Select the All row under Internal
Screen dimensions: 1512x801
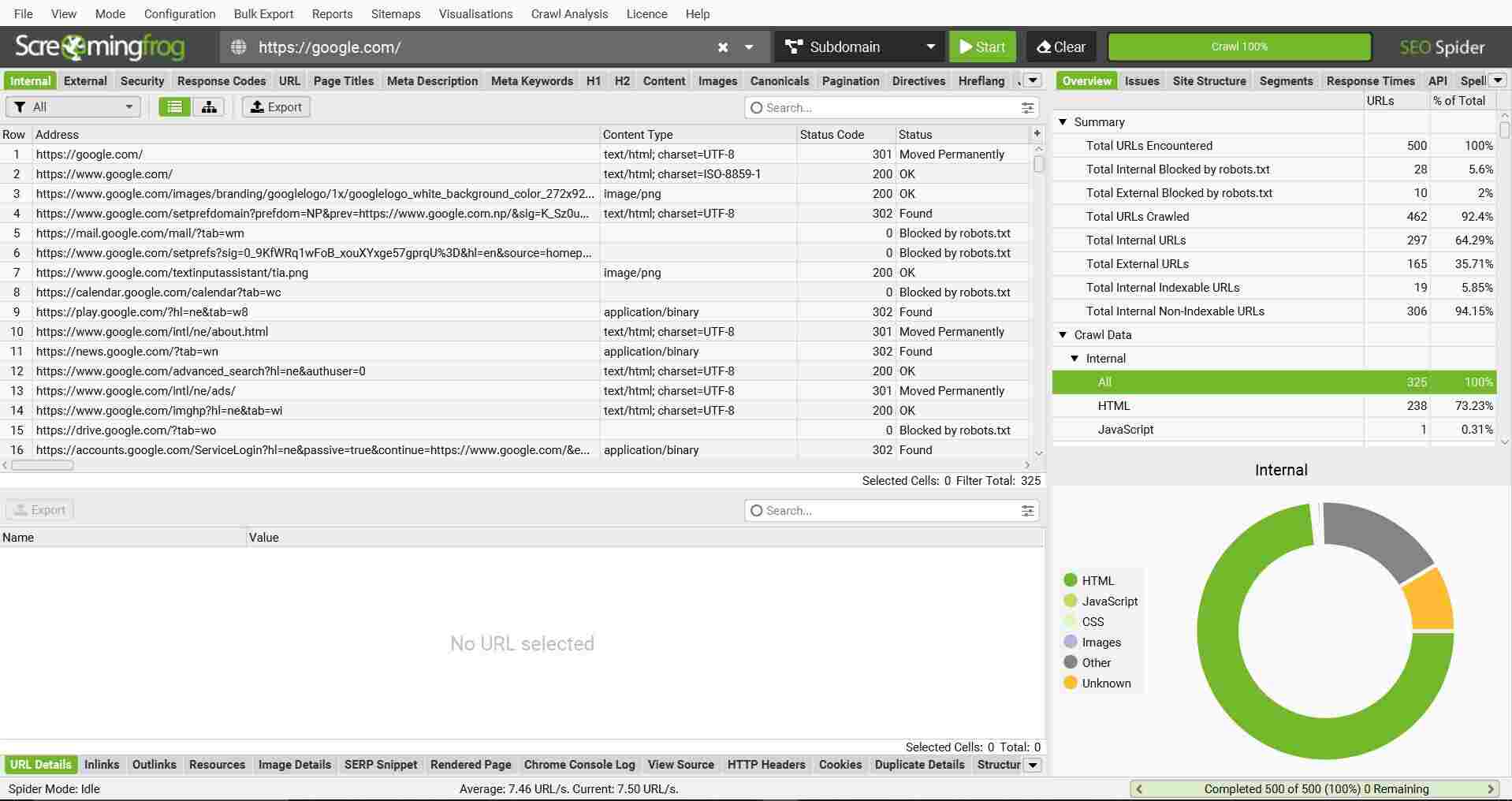coord(1274,382)
